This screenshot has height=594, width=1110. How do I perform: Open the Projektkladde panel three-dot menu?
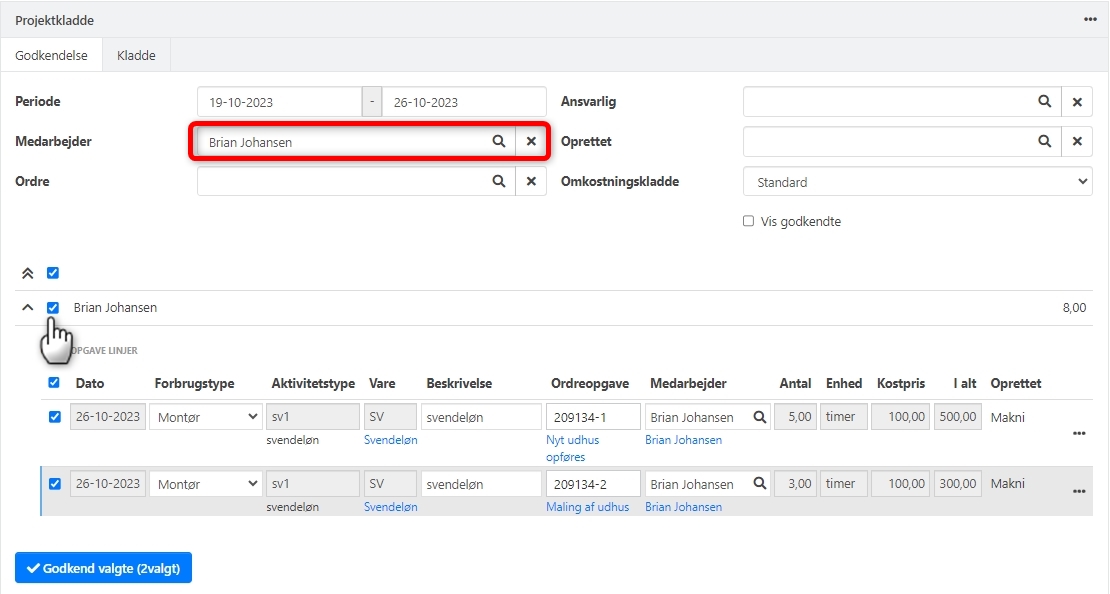(1090, 20)
